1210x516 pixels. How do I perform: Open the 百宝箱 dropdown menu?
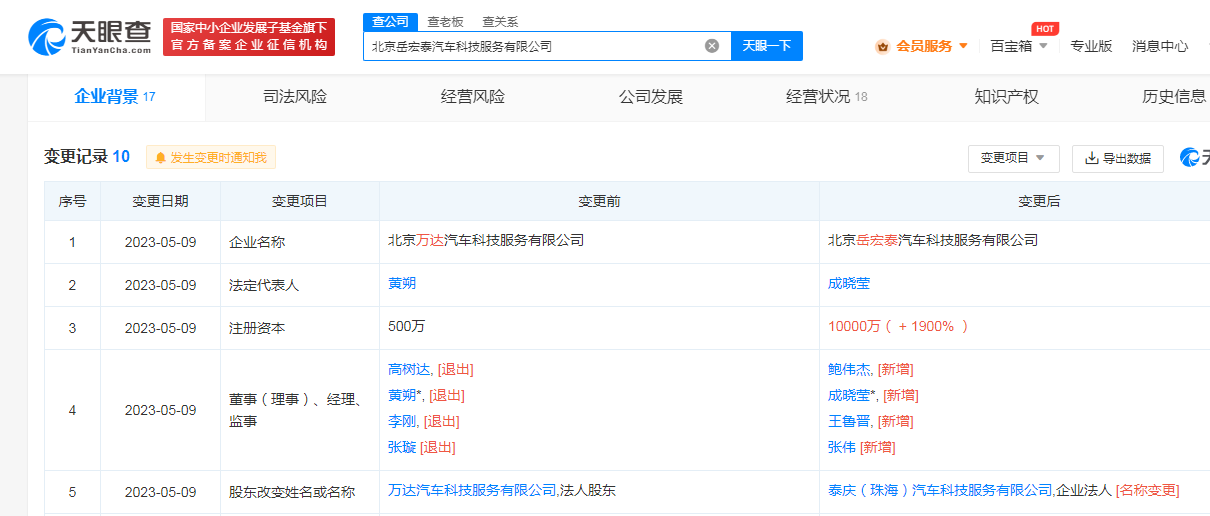click(1019, 46)
